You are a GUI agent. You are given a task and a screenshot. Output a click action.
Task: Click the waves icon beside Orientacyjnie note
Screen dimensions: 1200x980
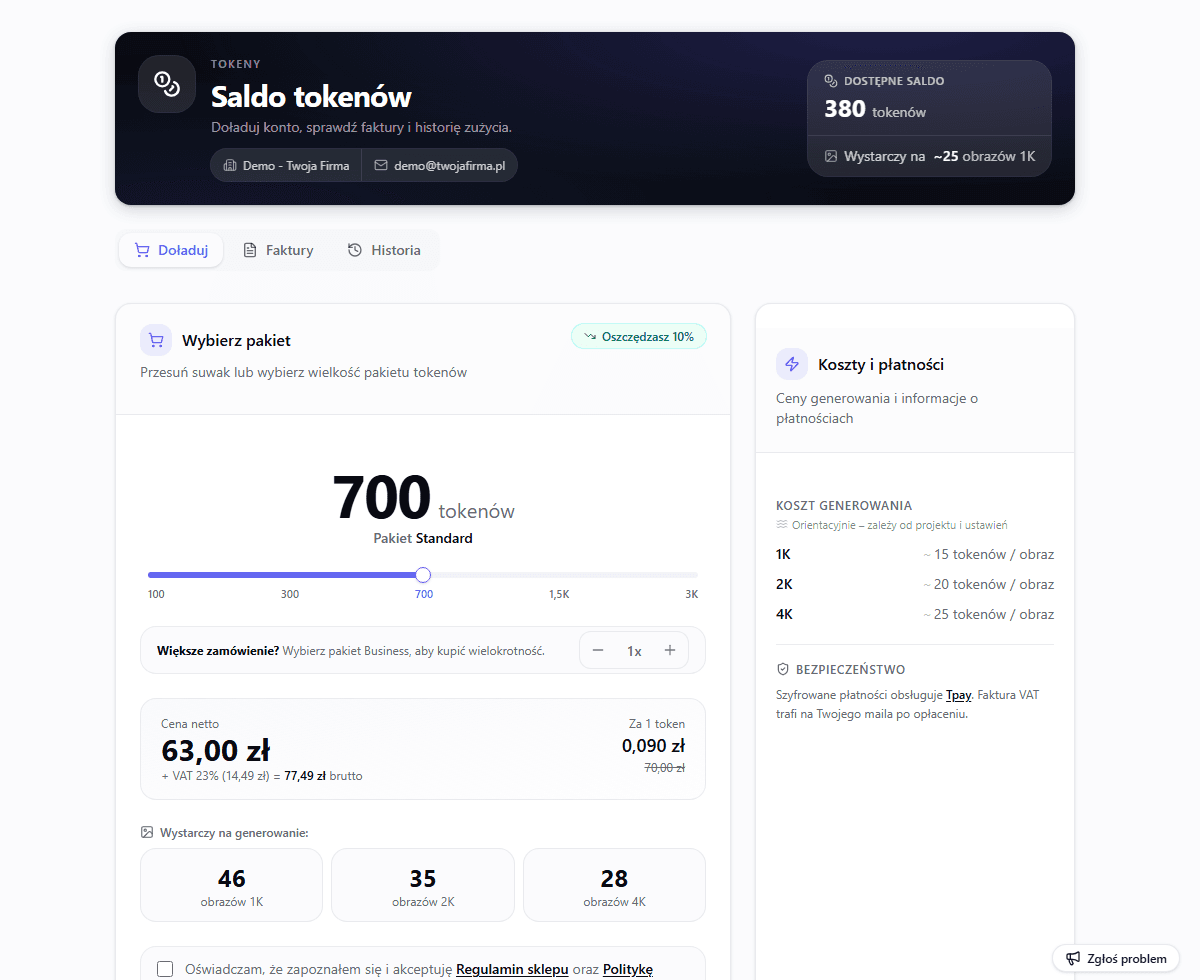782,524
